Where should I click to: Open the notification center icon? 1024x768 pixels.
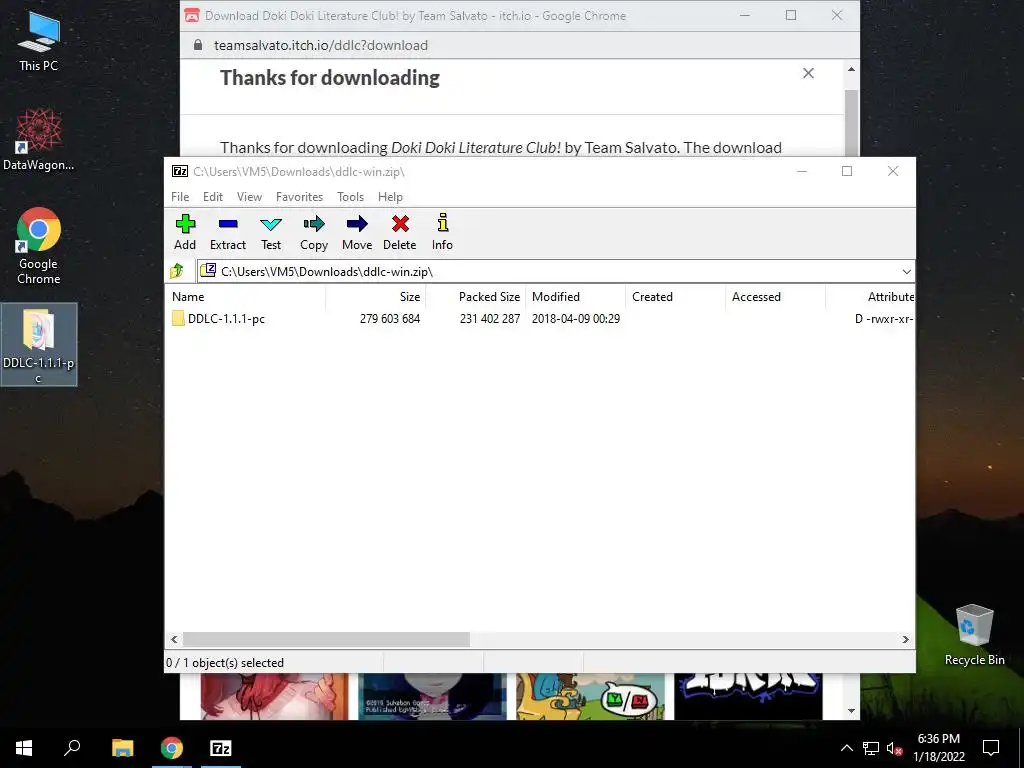tap(991, 748)
